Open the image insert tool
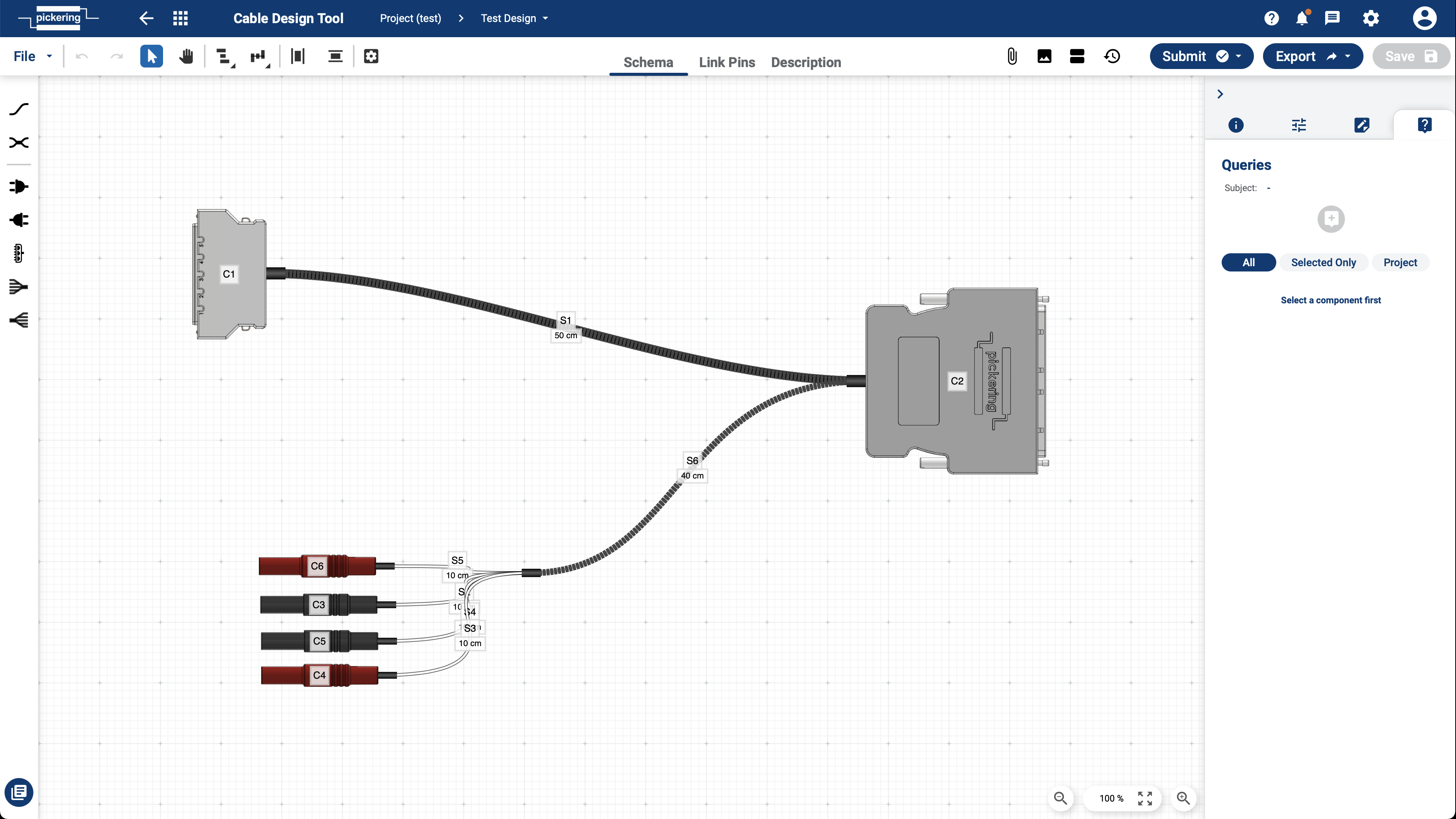This screenshot has height=819, width=1456. [1044, 56]
